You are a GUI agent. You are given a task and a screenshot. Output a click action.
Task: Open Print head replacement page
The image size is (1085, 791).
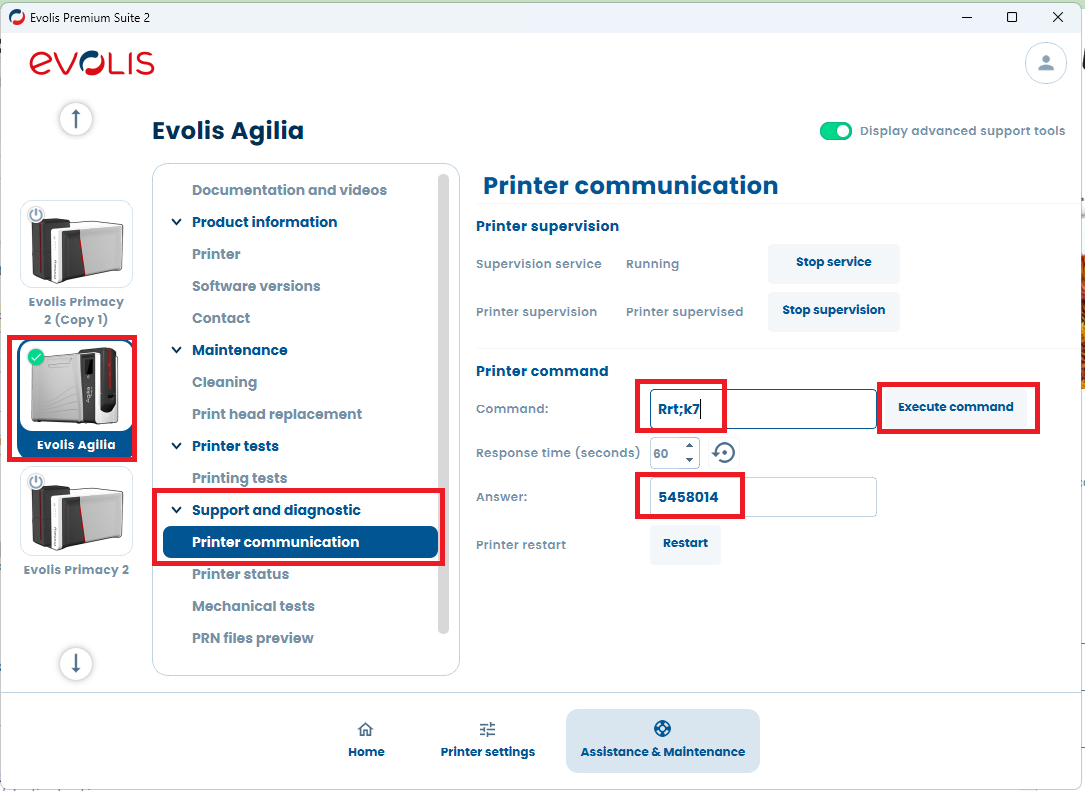pos(277,415)
